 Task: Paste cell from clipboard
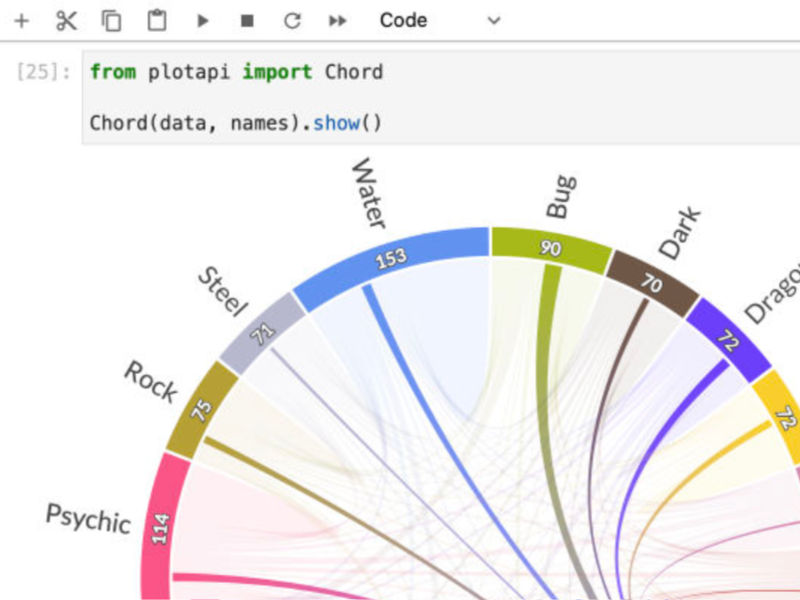[x=157, y=20]
